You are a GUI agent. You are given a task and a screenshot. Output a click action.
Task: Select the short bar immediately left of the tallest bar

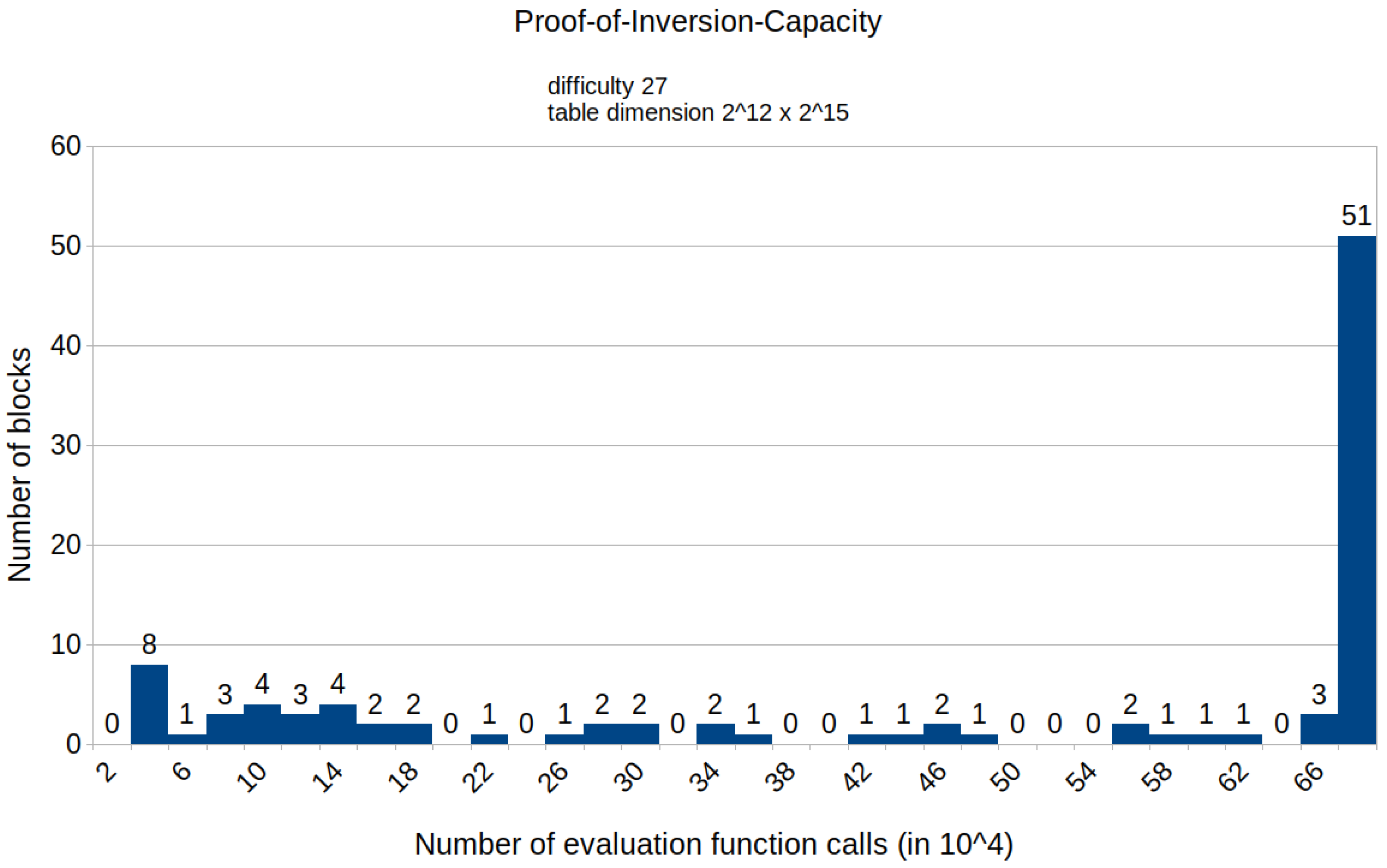point(1318,729)
